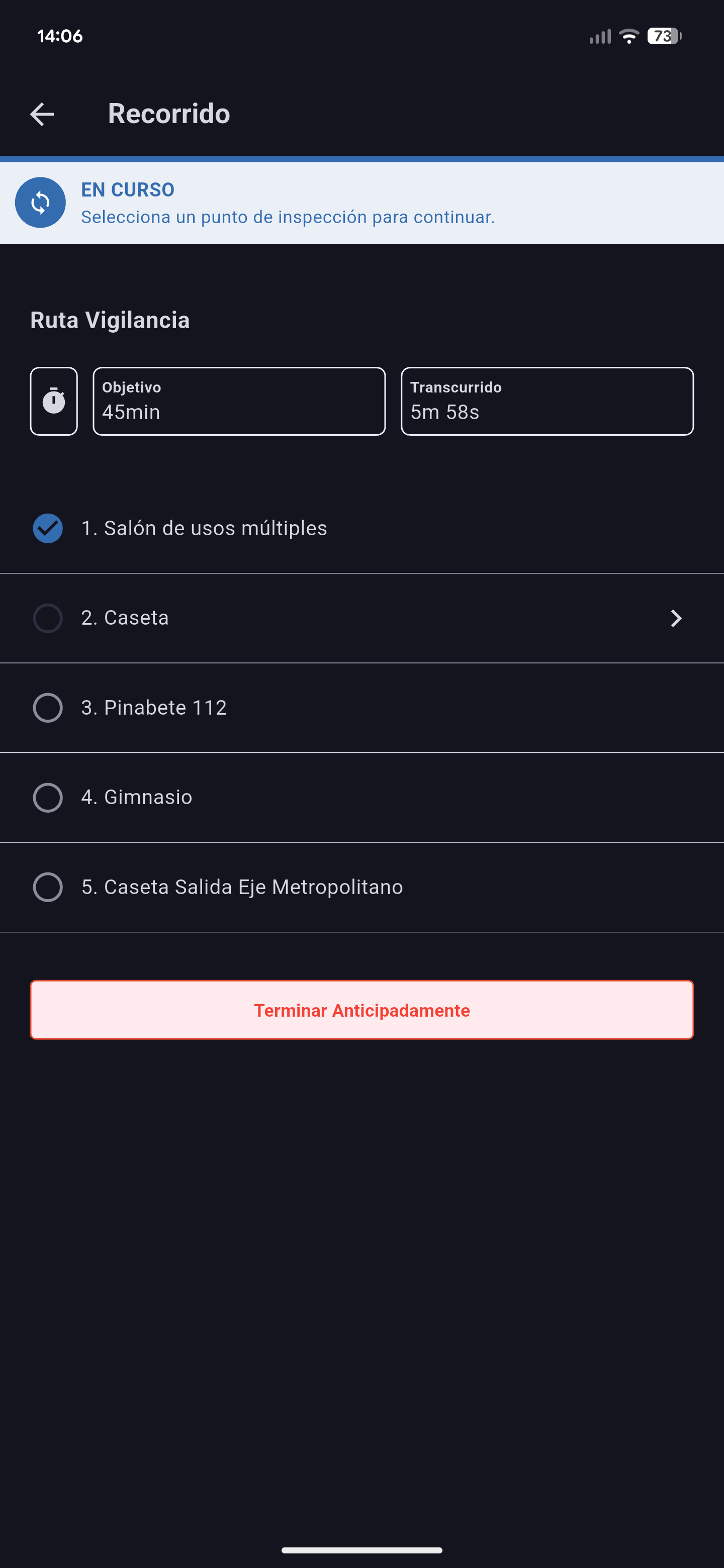This screenshot has height=1568, width=724.
Task: Tap the stopwatch timer icon
Action: coord(54,401)
